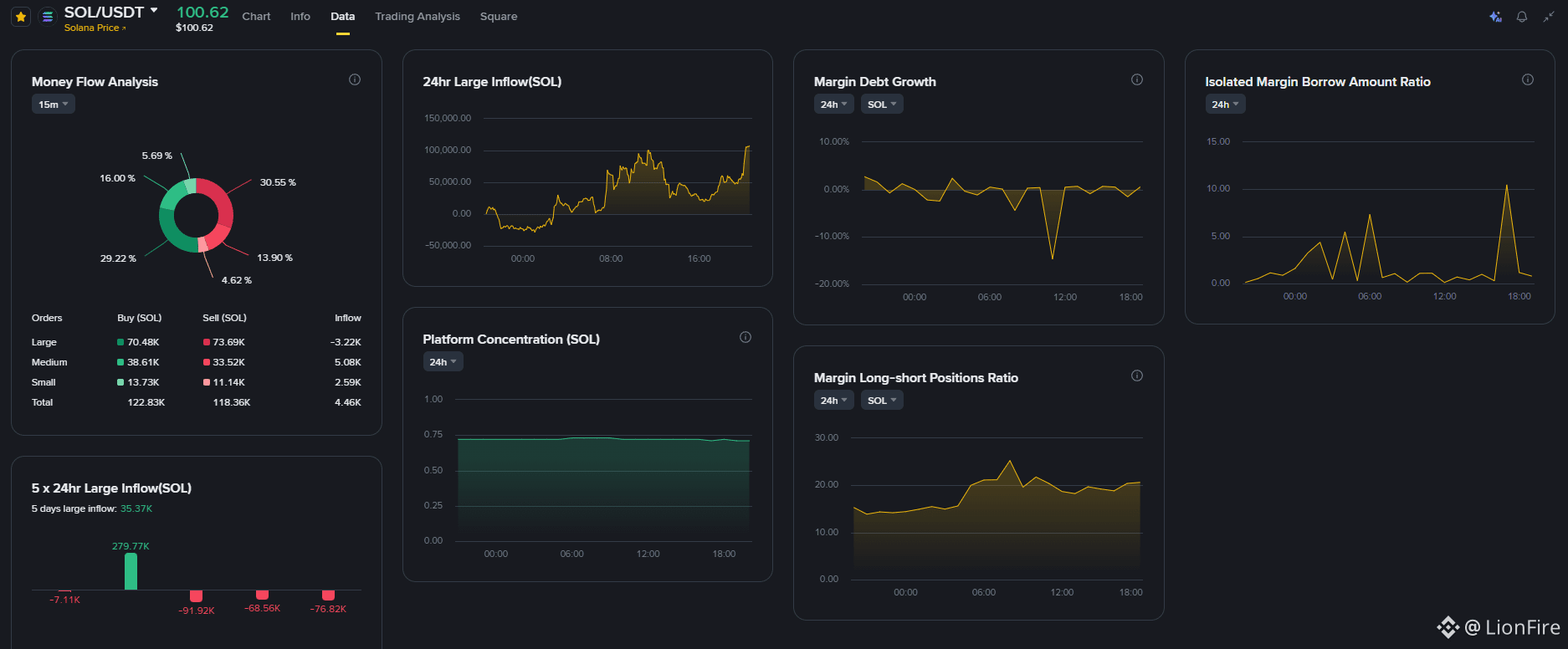Expand the 15m interval dropdown in Money Flow
1568x649 pixels.
(54, 105)
